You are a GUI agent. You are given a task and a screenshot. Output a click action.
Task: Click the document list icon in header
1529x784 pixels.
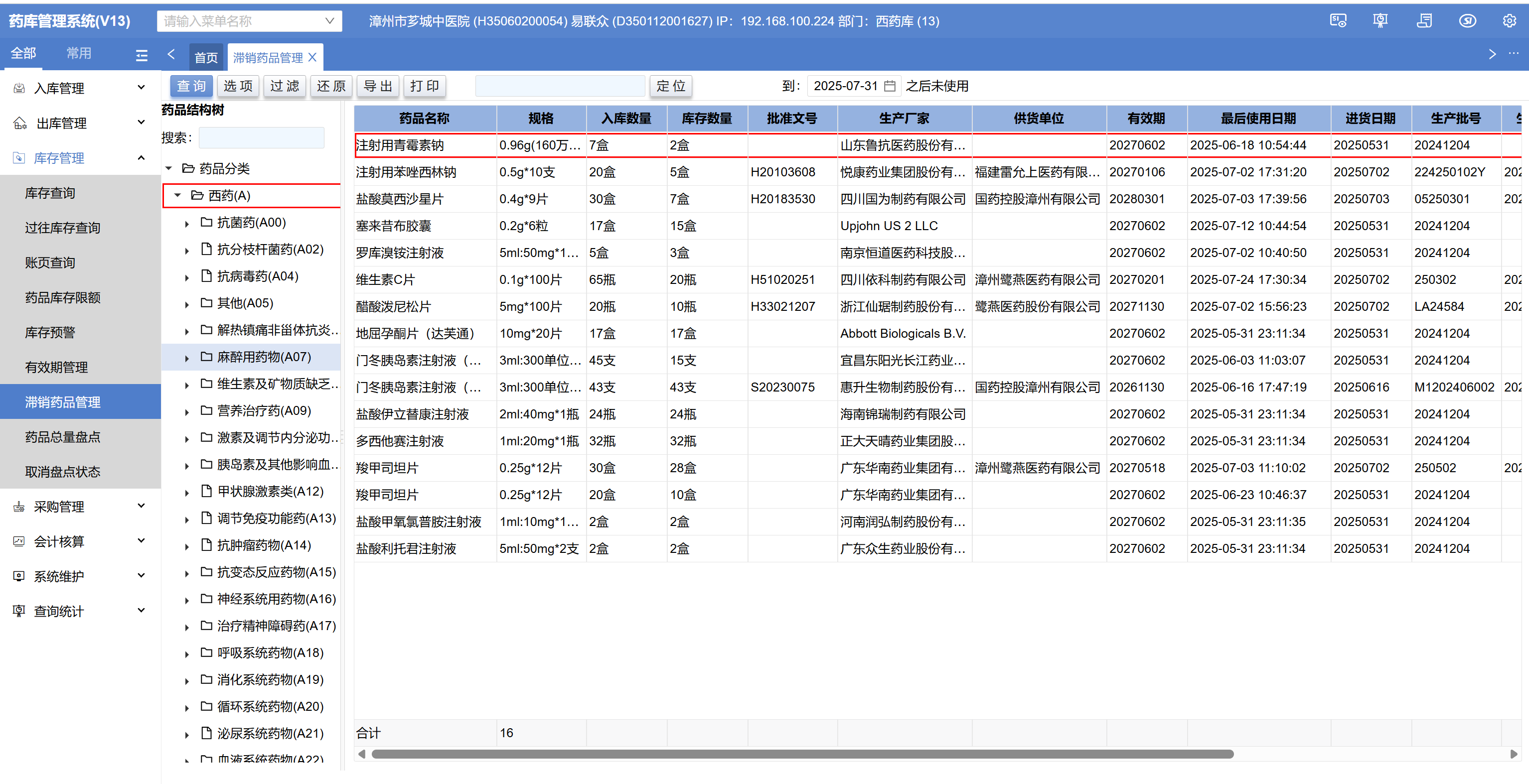coord(1424,21)
